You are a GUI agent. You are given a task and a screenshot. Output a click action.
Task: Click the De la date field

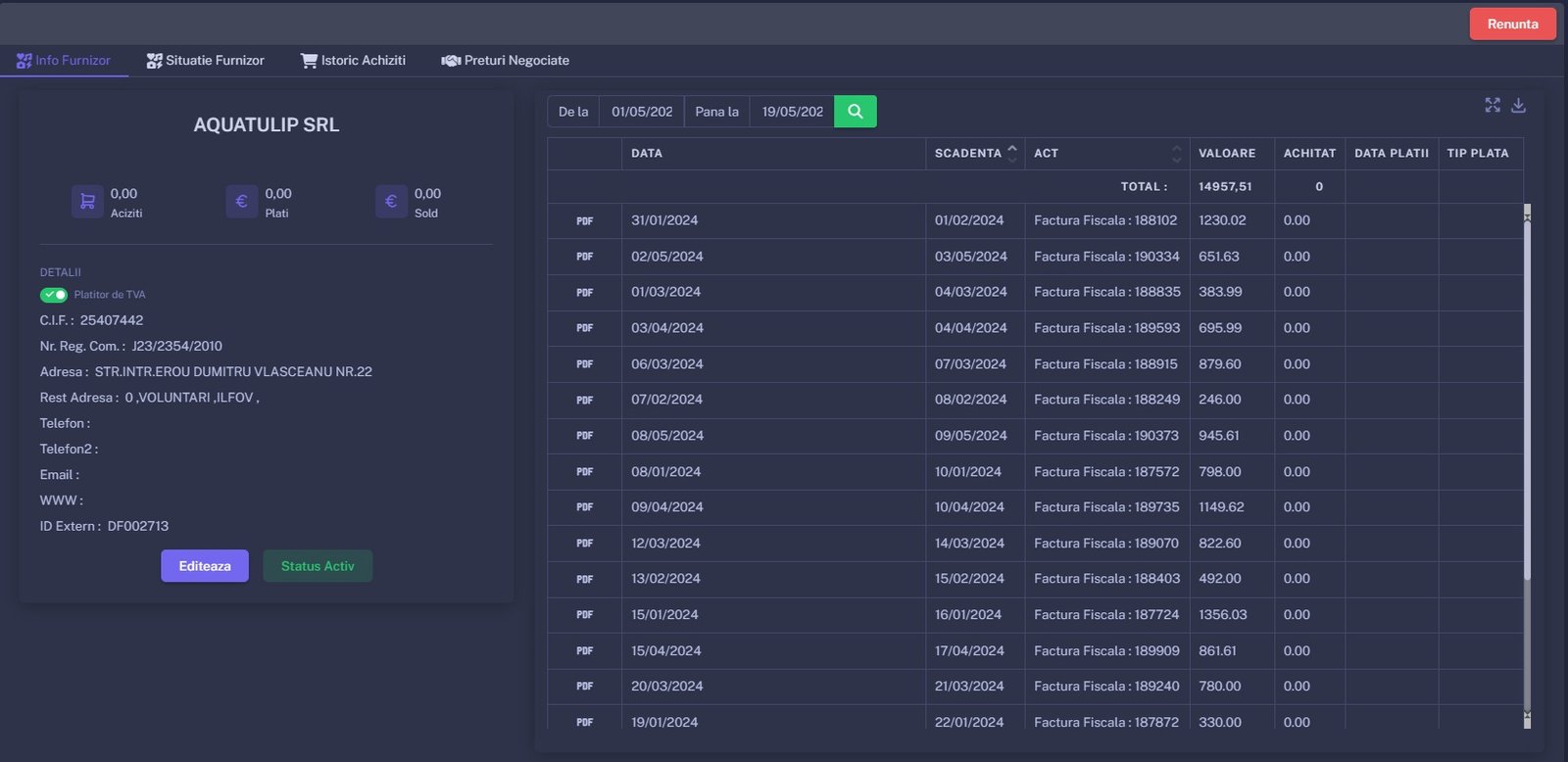coord(642,112)
